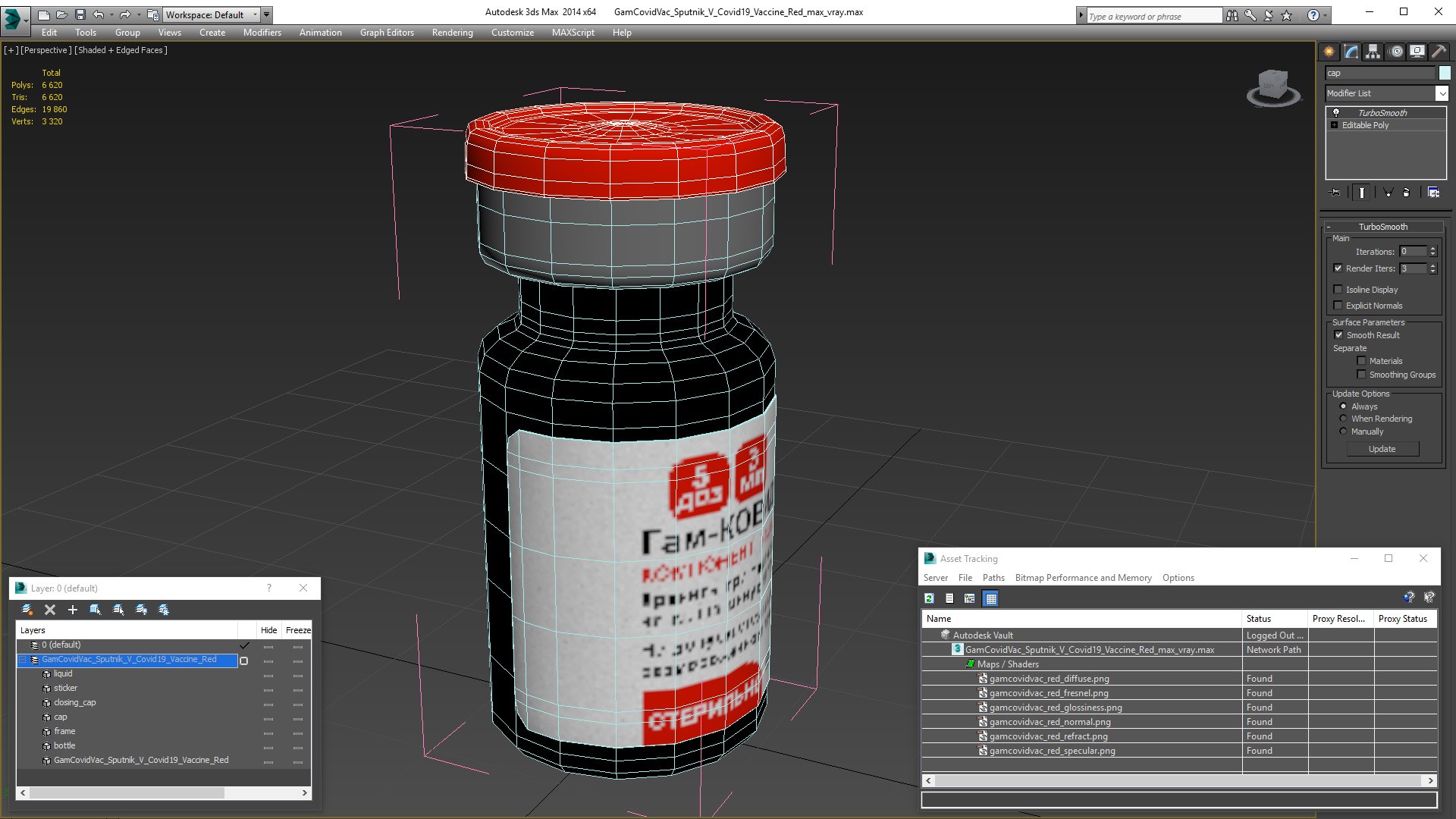
Task: Enable Isoline Display checkbox
Action: [x=1338, y=290]
